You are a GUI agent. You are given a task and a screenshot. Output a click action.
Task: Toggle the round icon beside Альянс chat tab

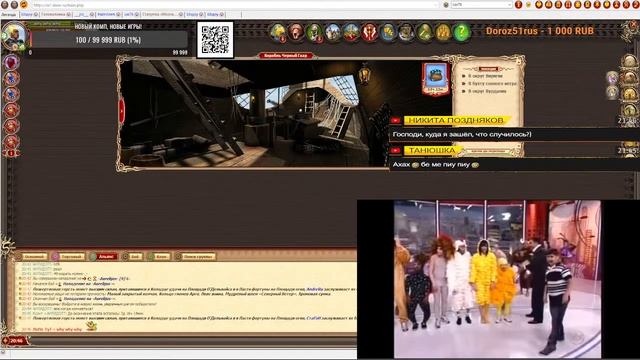point(93,256)
